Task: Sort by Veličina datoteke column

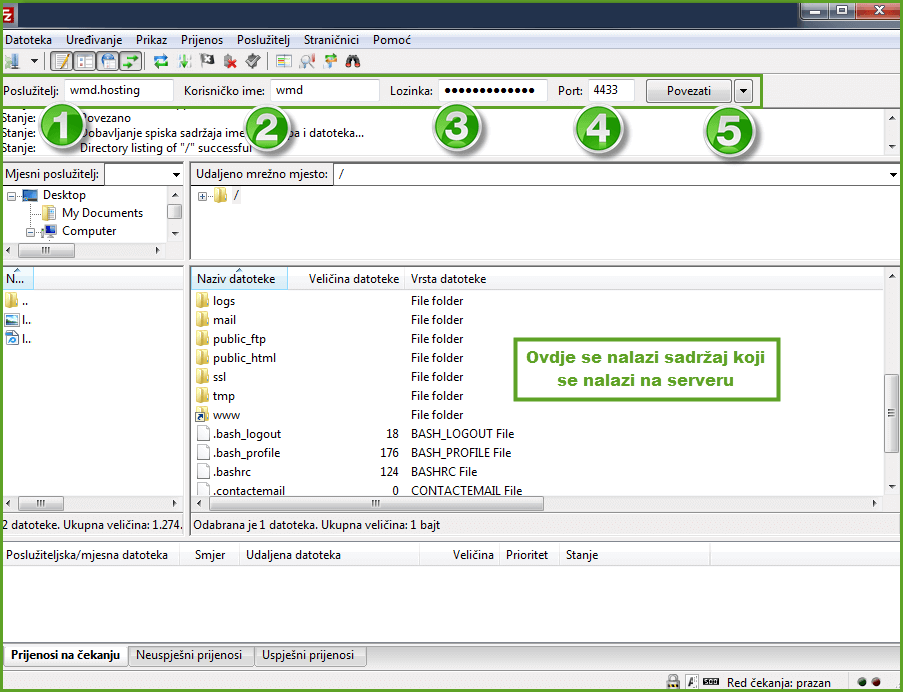Action: 346,279
